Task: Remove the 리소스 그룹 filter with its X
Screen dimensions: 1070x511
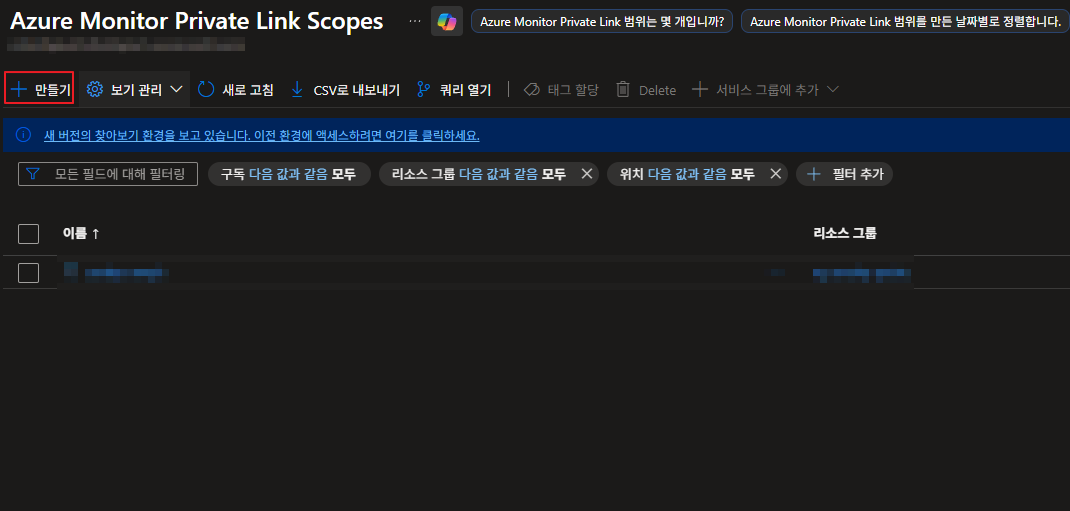Action: pyautogui.click(x=586, y=174)
